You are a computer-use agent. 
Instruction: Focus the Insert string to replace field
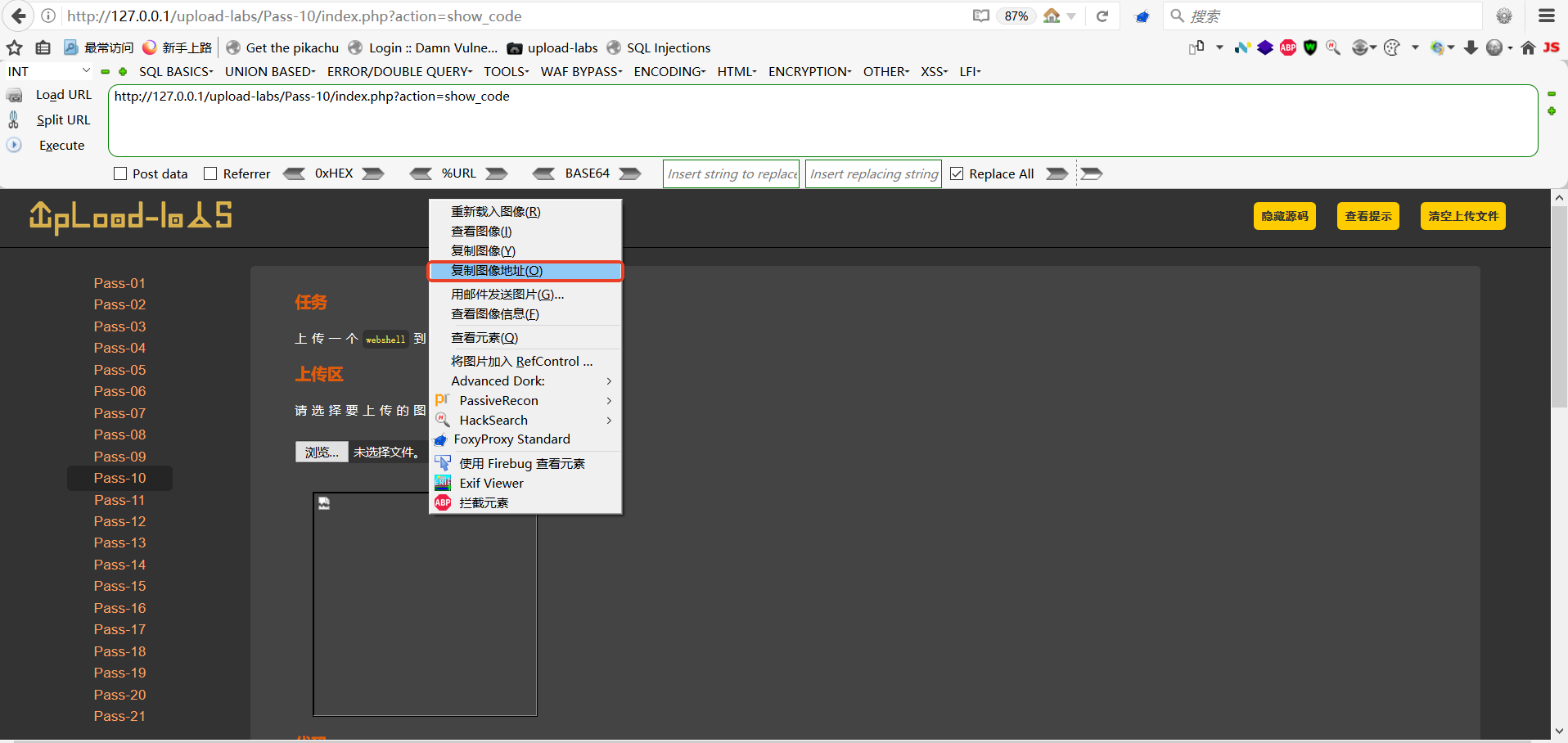coord(731,173)
